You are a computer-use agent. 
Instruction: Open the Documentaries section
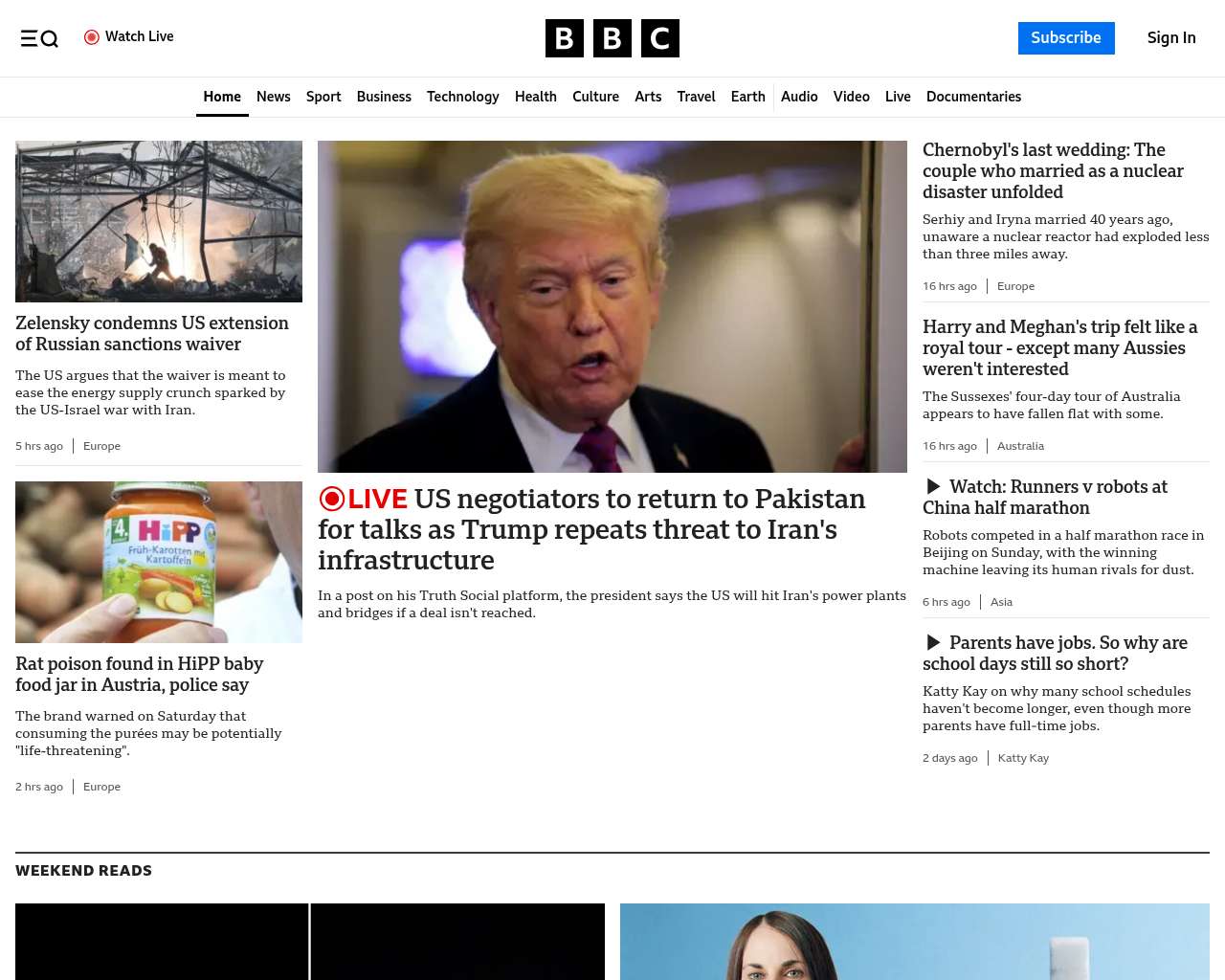point(973,97)
